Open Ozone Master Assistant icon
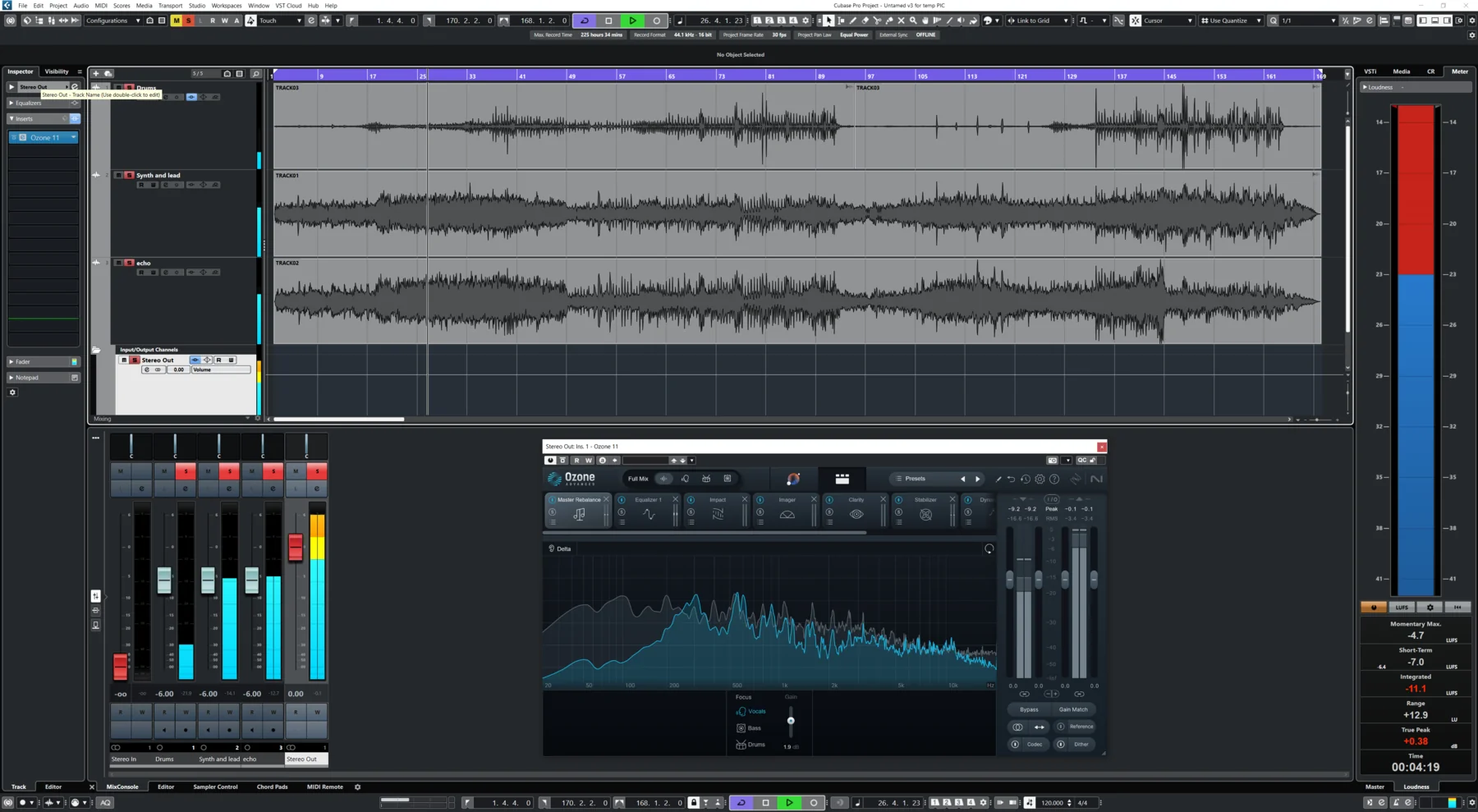The image size is (1478, 812). coord(793,479)
